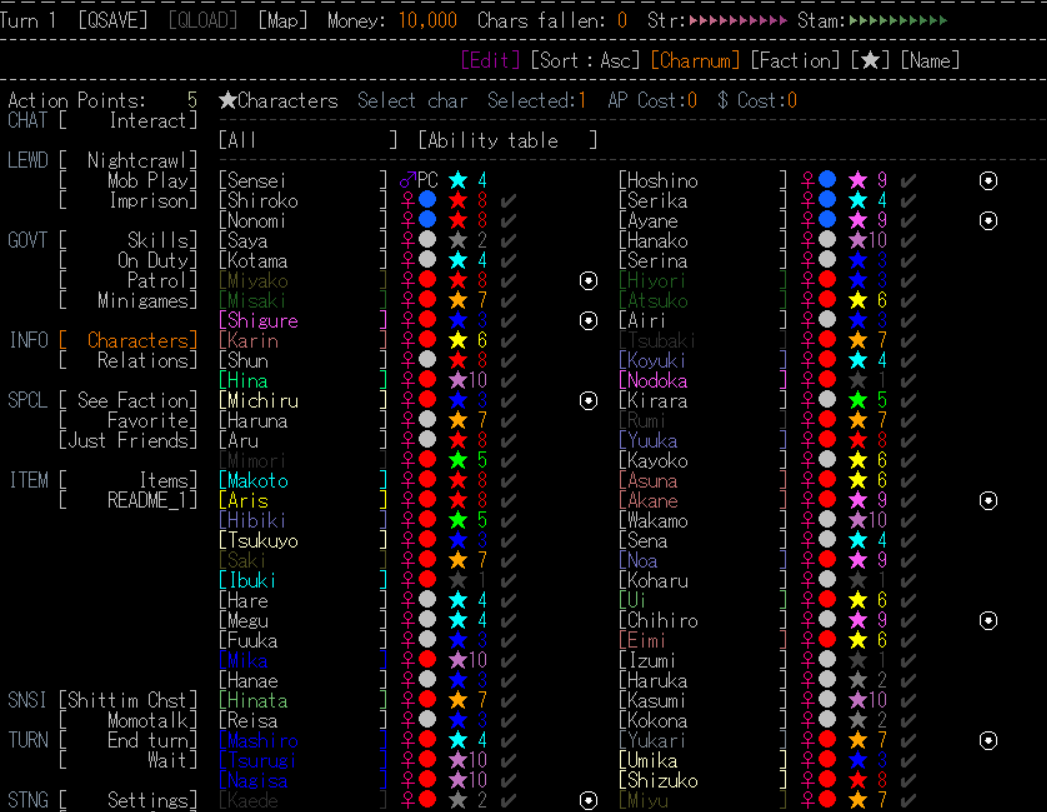The height and width of the screenshot is (812, 1047).
Task: Toggle the circle marker in Chihiro's row
Action: tap(988, 620)
